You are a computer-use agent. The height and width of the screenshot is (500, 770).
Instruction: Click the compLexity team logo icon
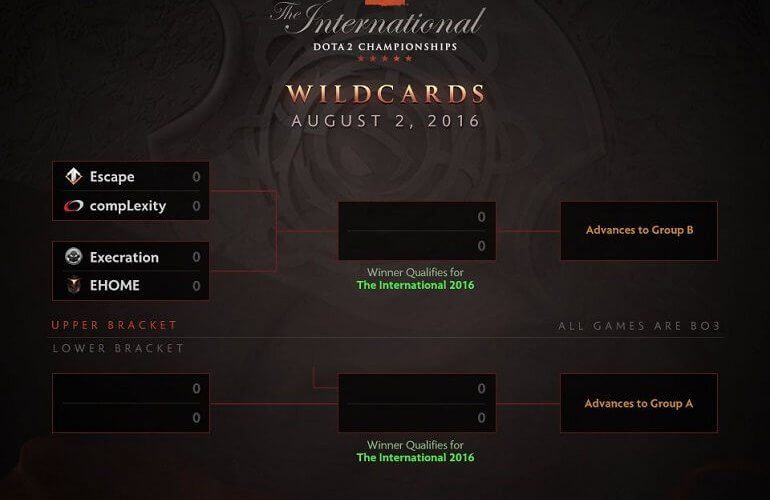(73, 207)
